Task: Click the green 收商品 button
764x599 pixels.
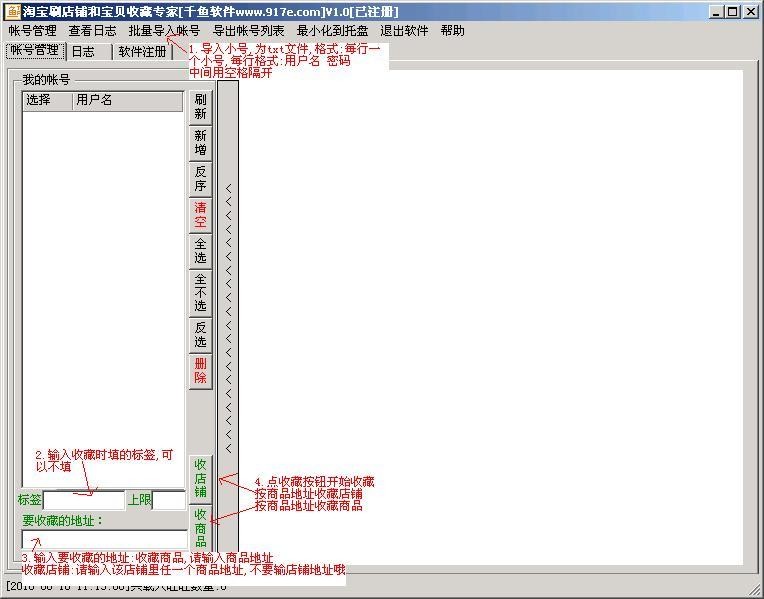Action: pyautogui.click(x=200, y=527)
